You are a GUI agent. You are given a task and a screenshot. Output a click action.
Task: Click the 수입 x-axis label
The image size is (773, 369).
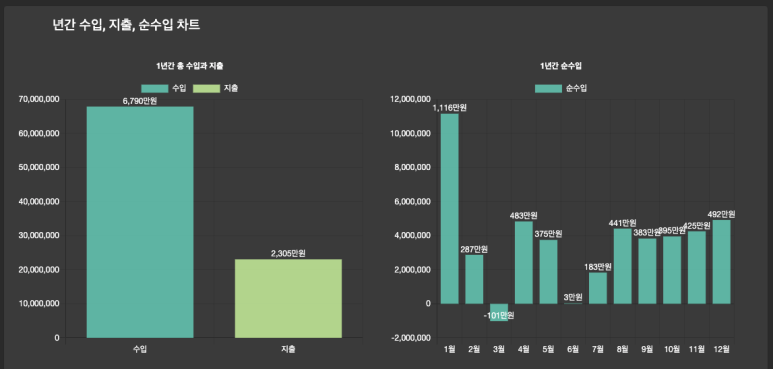tap(140, 349)
